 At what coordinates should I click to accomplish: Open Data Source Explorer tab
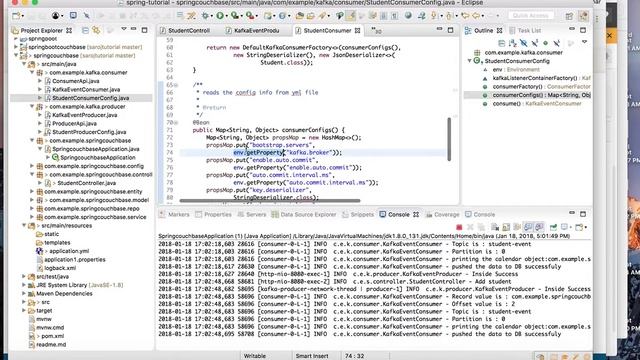pos(304,214)
